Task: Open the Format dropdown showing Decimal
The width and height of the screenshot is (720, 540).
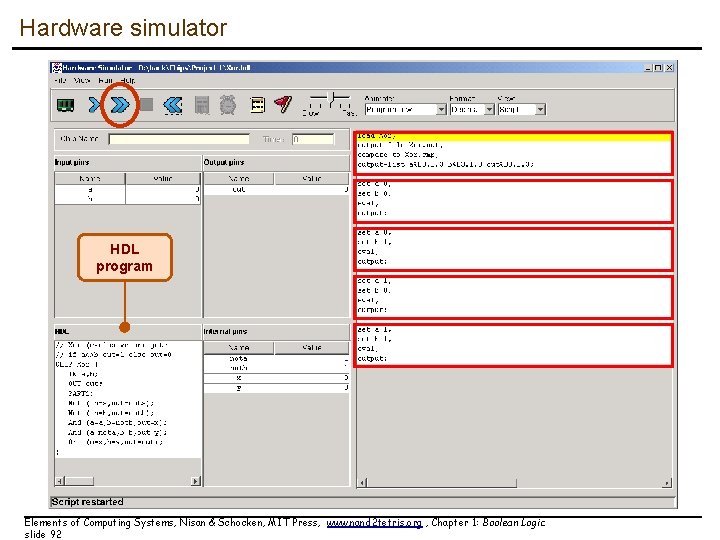Action: pos(472,110)
